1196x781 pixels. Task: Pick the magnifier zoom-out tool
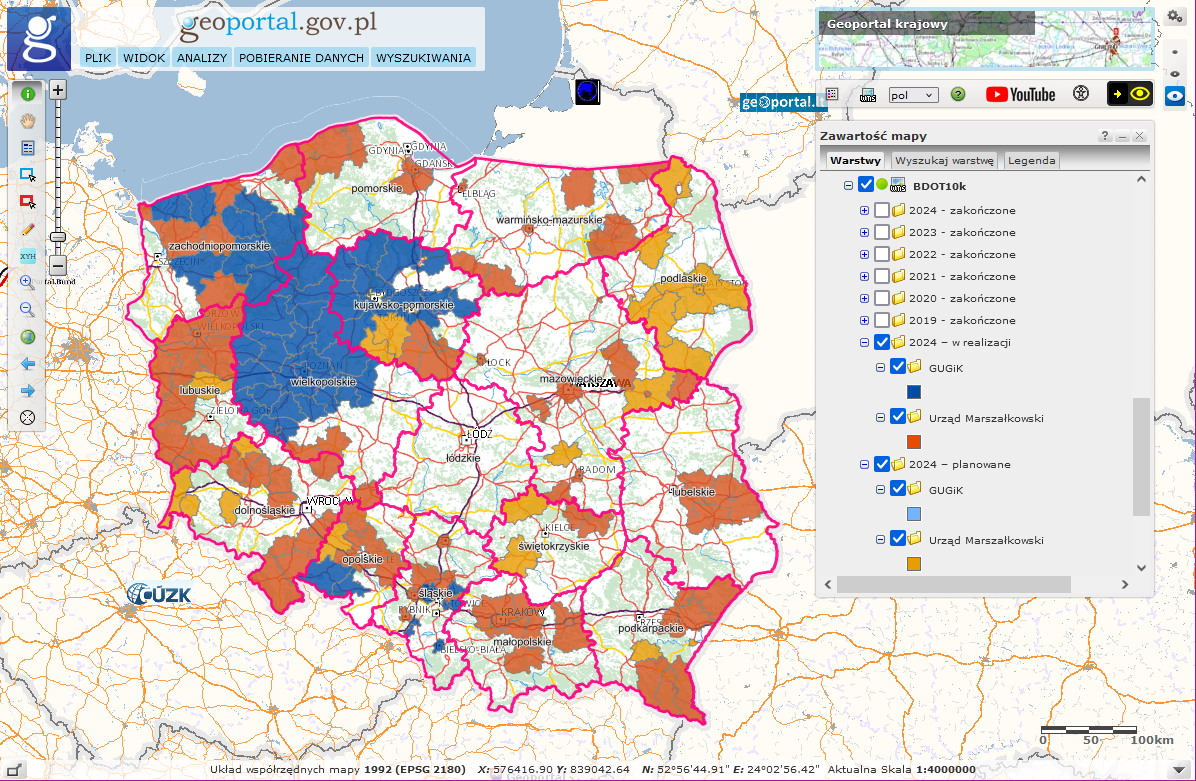pyautogui.click(x=28, y=310)
